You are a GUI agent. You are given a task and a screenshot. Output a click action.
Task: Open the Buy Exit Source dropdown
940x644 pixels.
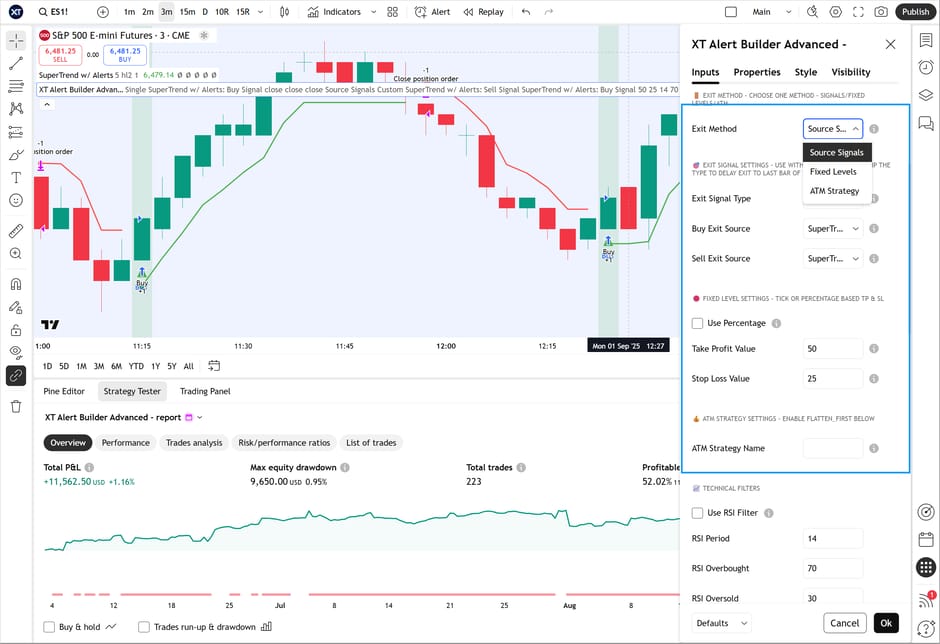tap(833, 228)
